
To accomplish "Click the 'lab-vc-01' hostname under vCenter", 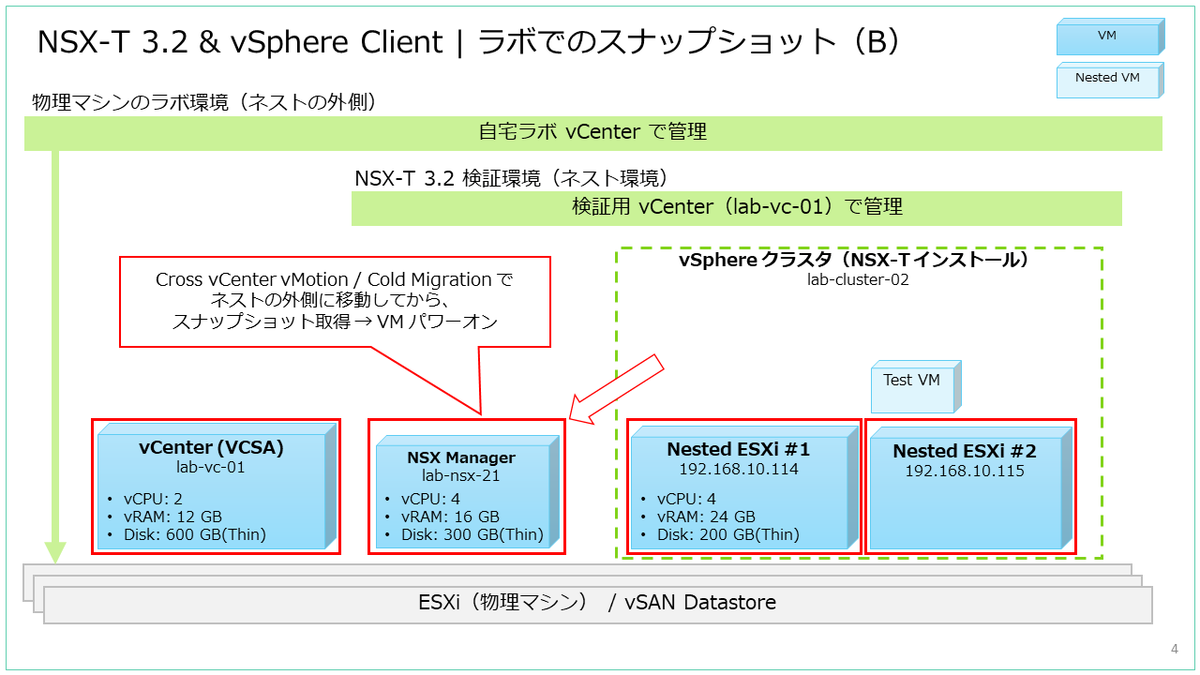I will point(211,466).
